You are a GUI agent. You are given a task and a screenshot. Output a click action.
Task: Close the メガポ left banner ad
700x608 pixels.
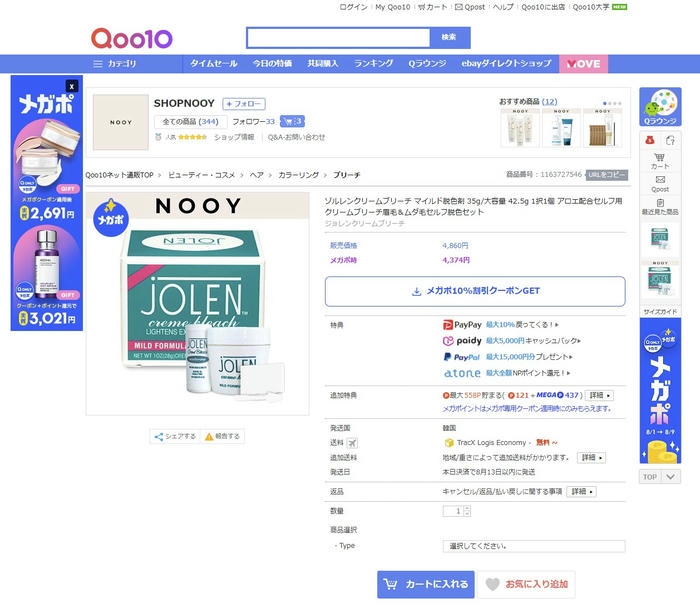(72, 86)
